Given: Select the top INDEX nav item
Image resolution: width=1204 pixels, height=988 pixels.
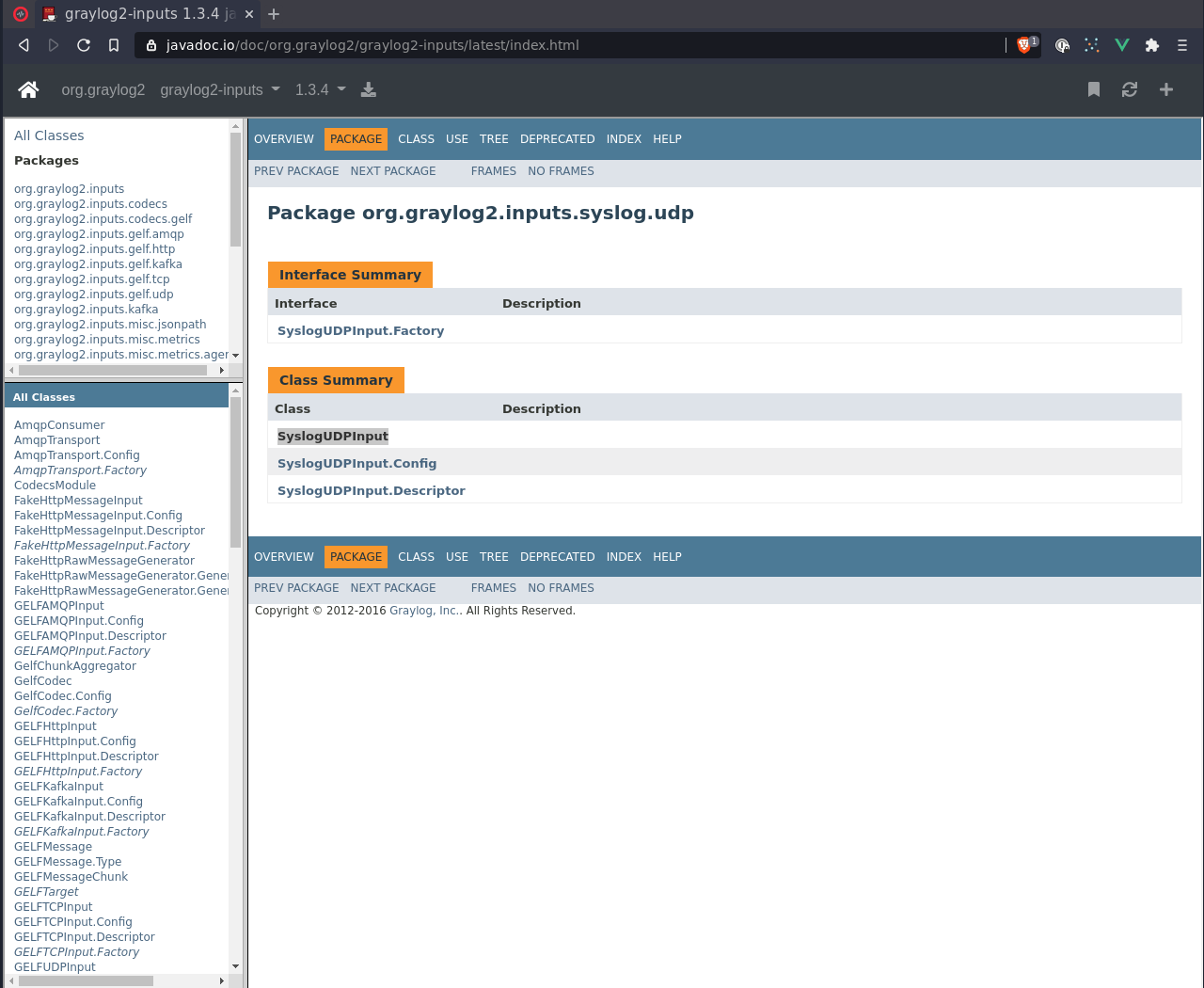Looking at the screenshot, I should point(624,139).
